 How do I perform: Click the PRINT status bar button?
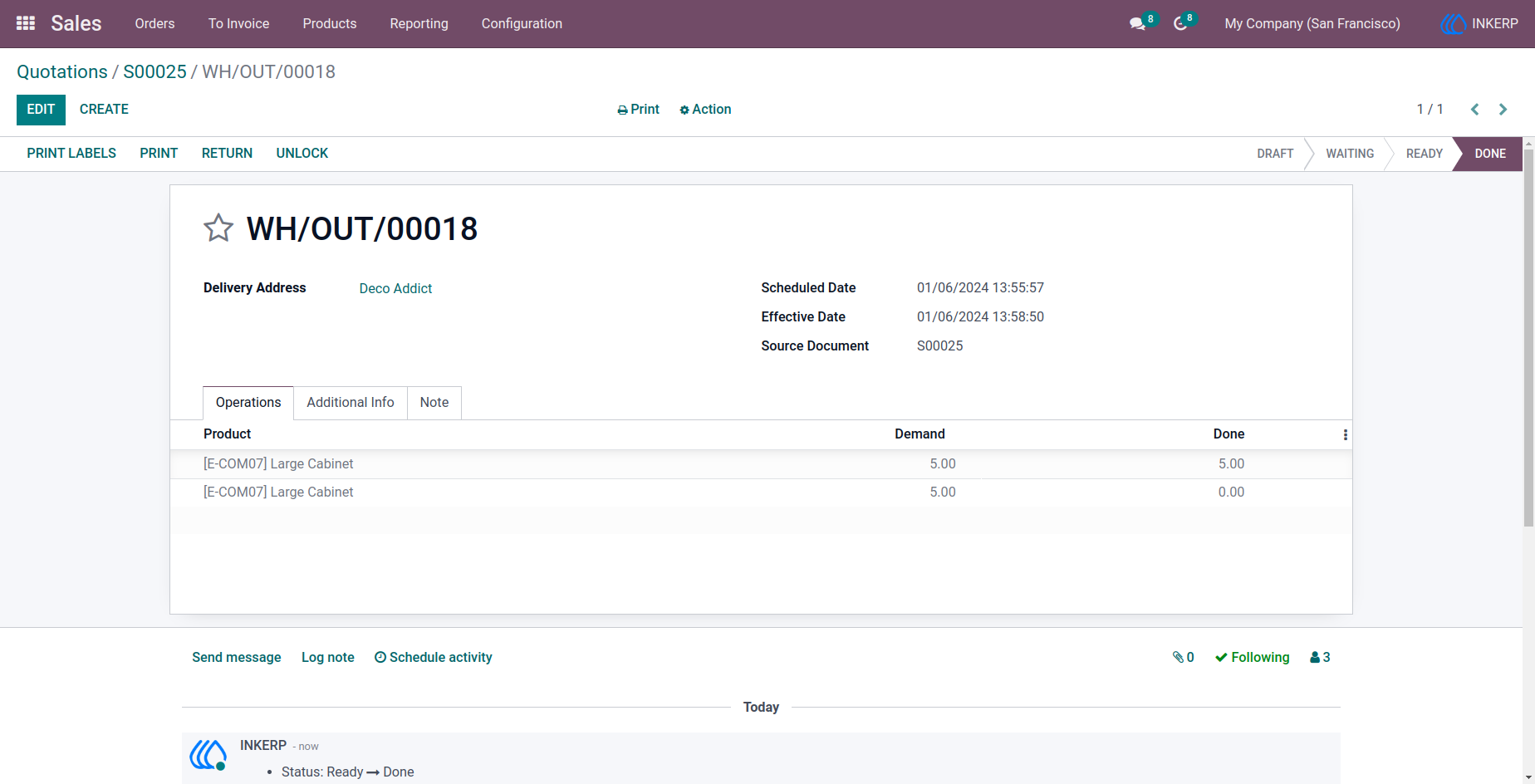159,154
